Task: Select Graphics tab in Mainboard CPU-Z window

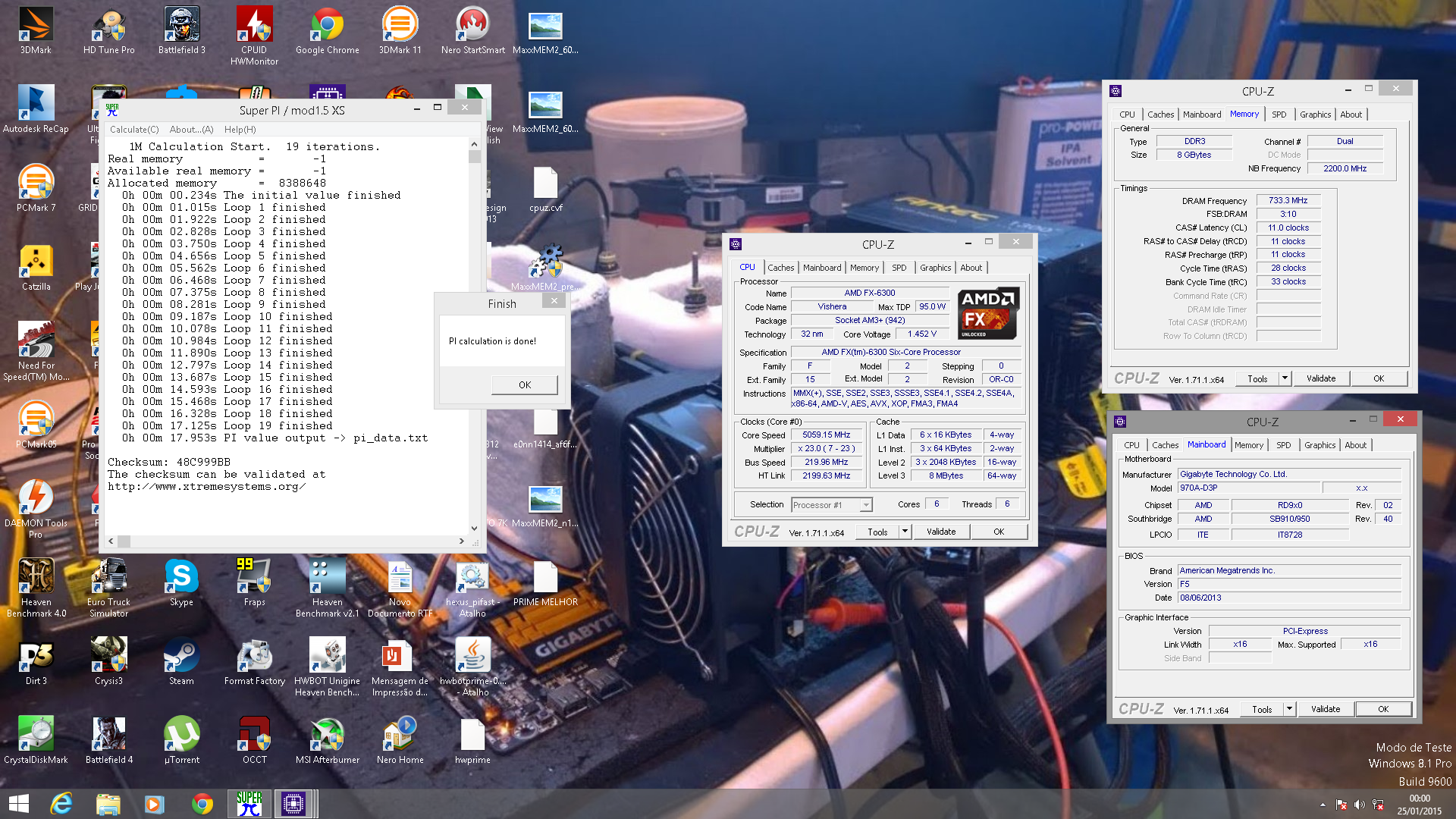Action: 1319,445
